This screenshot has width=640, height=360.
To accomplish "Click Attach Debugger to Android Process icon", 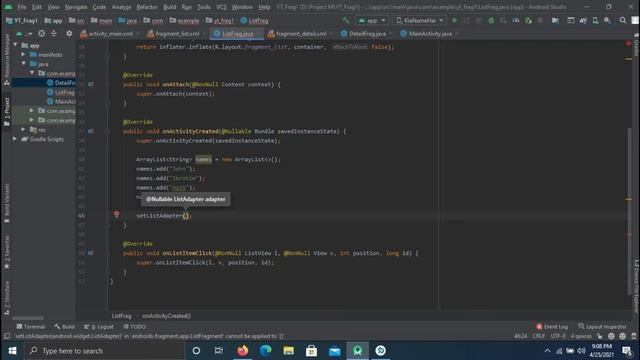I will coord(528,20).
